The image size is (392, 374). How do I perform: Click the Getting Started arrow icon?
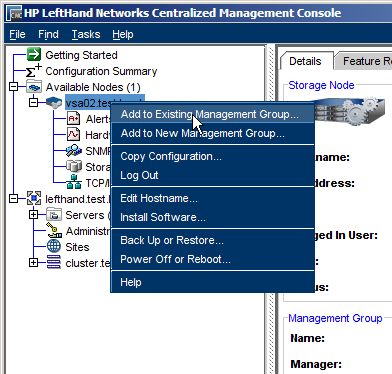pyautogui.click(x=34, y=54)
